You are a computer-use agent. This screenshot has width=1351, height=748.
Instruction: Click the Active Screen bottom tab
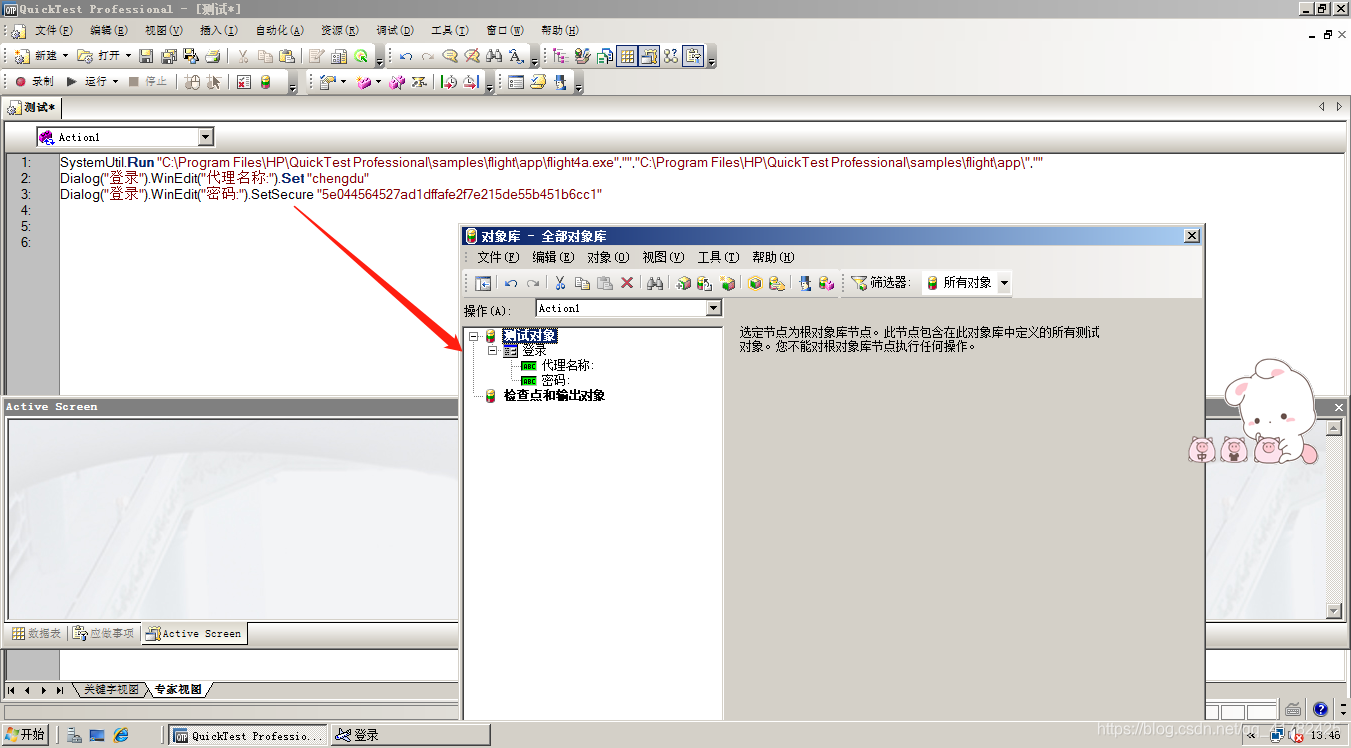(194, 633)
